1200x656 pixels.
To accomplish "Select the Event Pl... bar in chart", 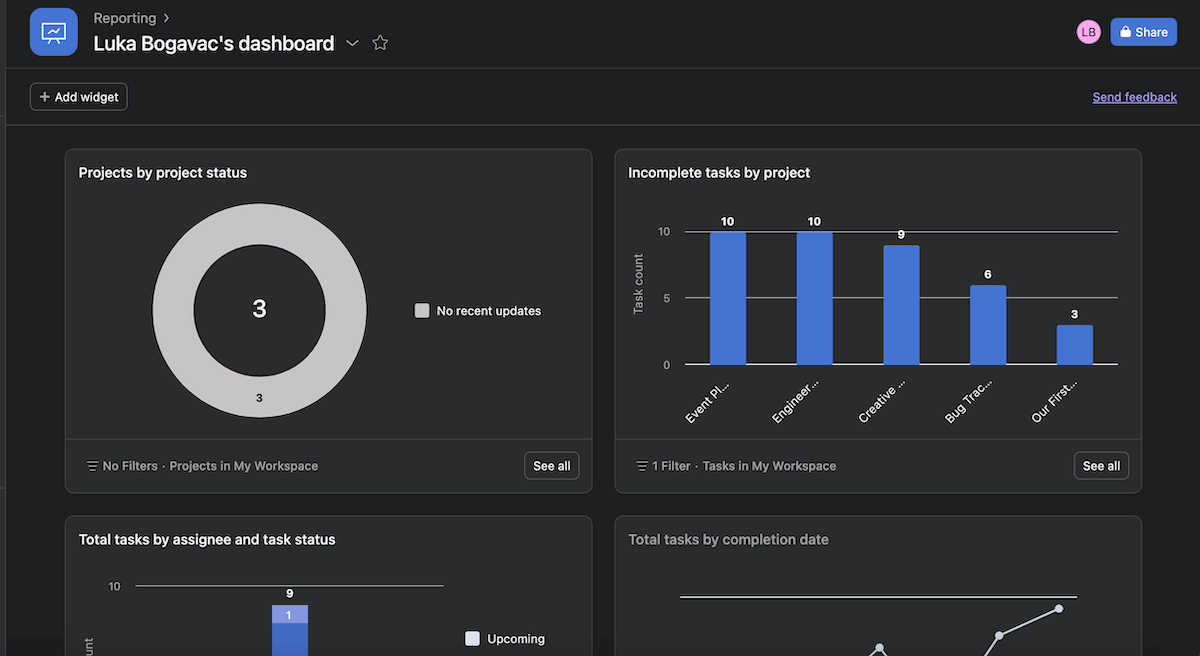I will 728,298.
